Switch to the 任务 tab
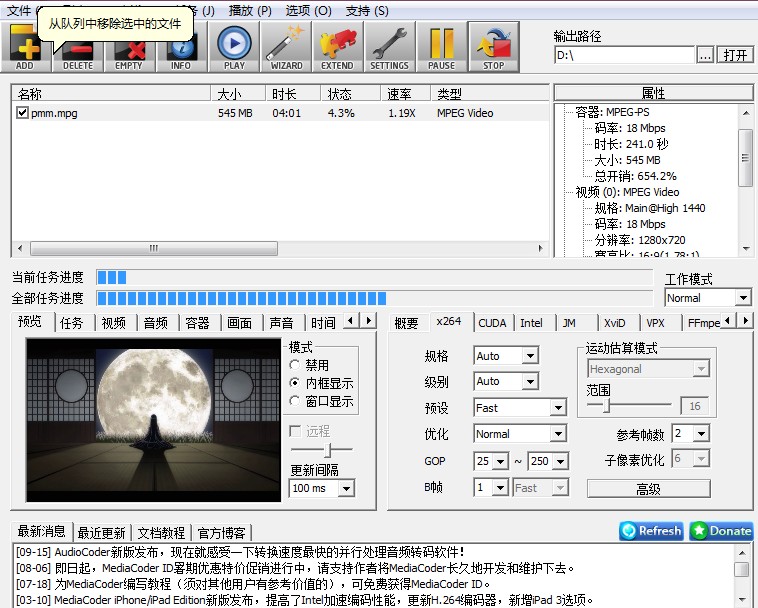The width and height of the screenshot is (758, 608). pyautogui.click(x=72, y=323)
